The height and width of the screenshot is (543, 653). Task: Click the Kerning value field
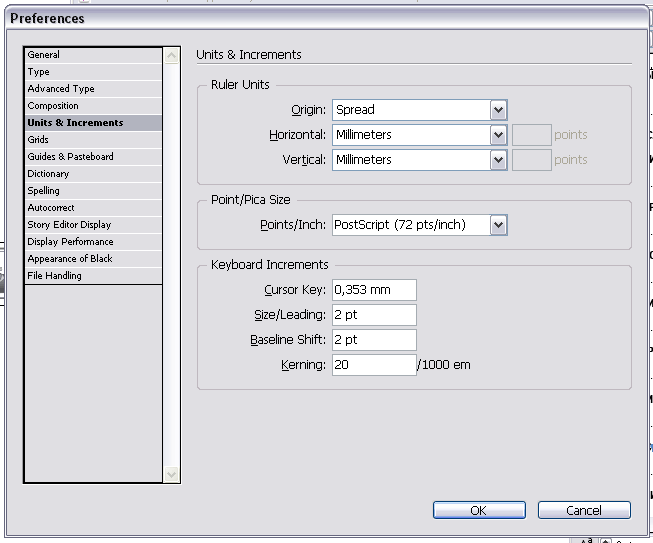374,365
